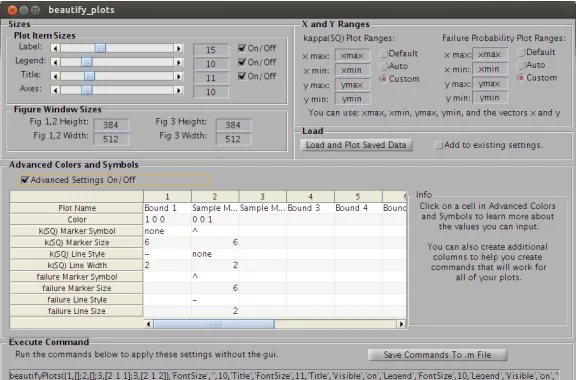Click the Label slider right arrow
This screenshot has width=580, height=380.
coord(179,48)
